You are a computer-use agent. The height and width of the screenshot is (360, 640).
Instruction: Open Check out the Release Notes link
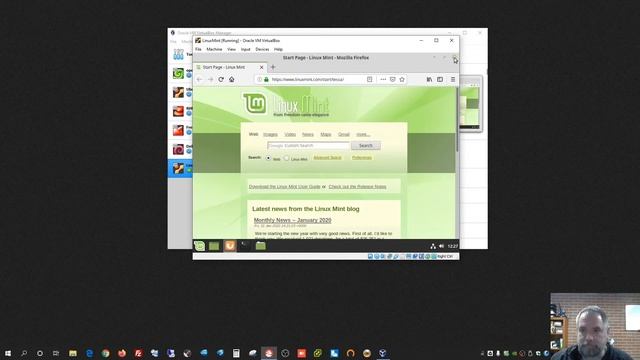click(x=357, y=187)
